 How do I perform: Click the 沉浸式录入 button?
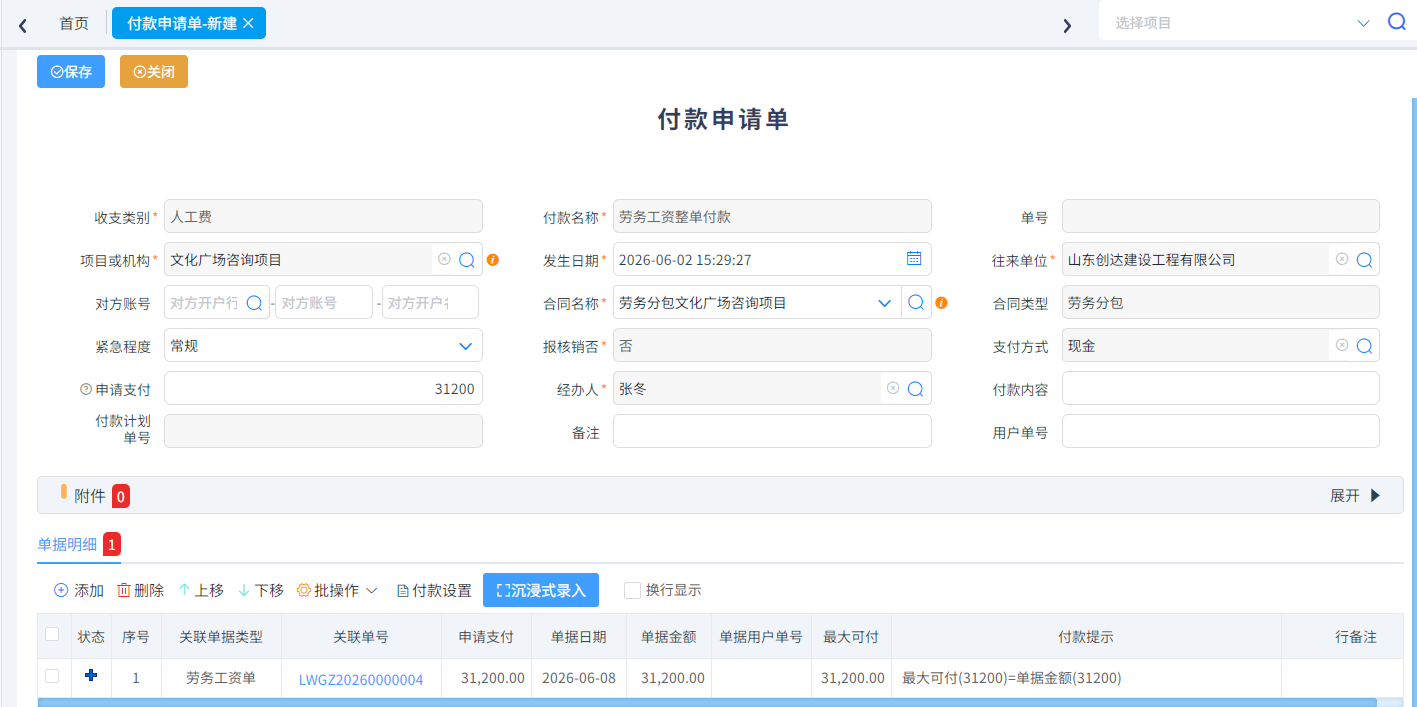[x=541, y=590]
